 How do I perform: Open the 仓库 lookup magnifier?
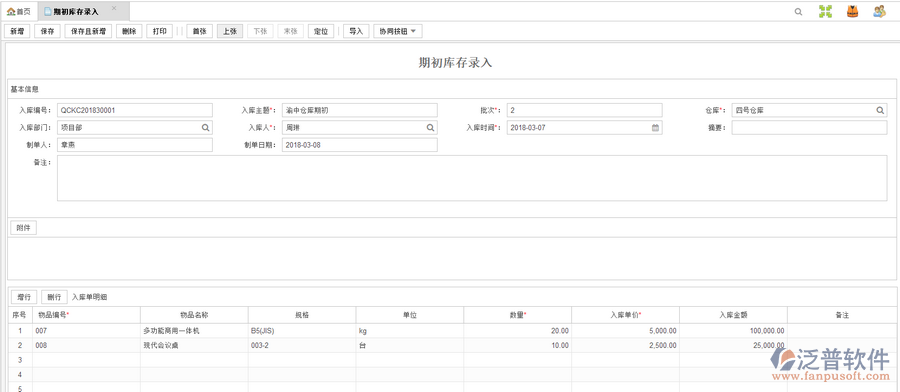(x=880, y=110)
